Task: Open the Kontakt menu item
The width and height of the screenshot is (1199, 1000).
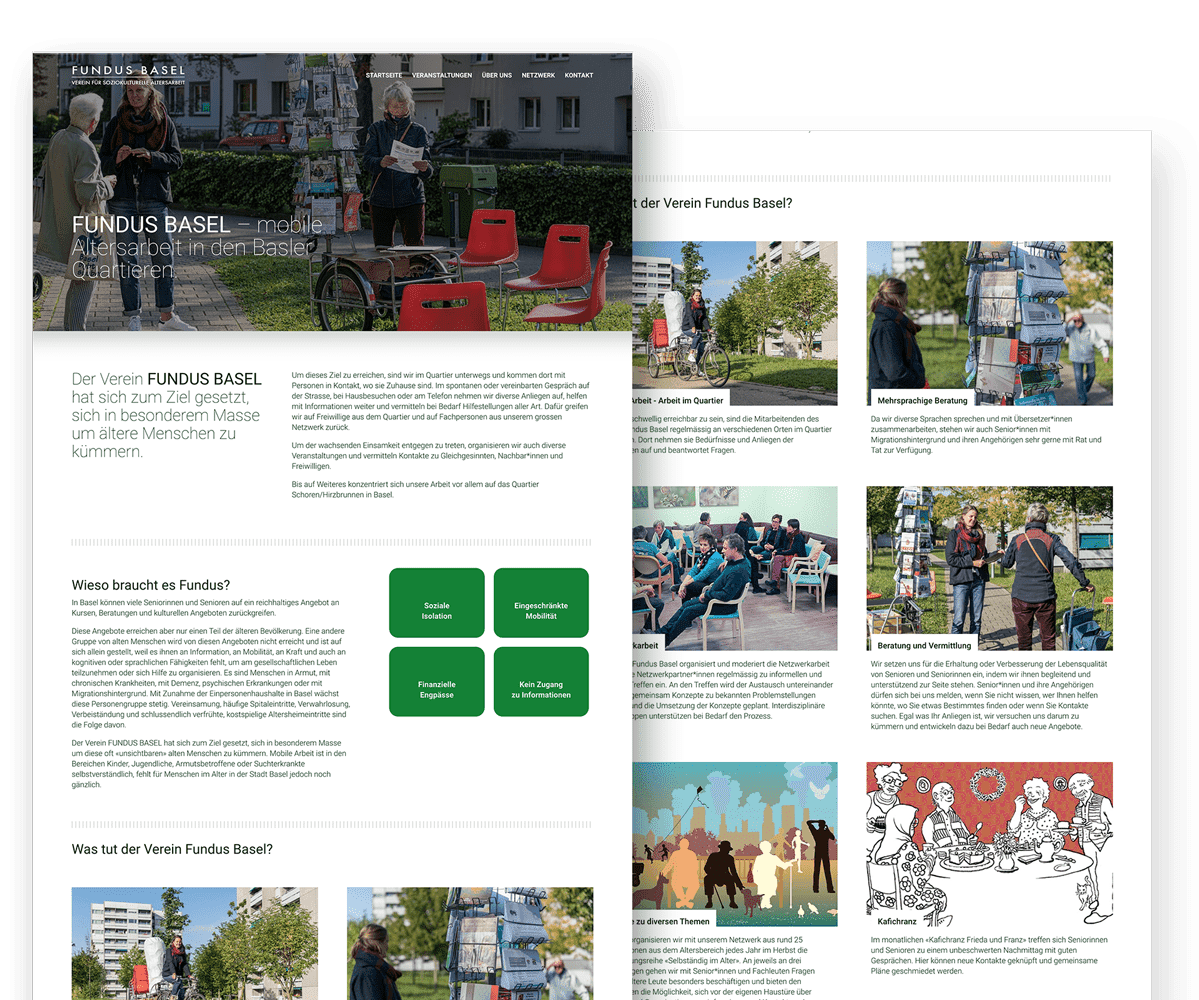Action: point(579,75)
